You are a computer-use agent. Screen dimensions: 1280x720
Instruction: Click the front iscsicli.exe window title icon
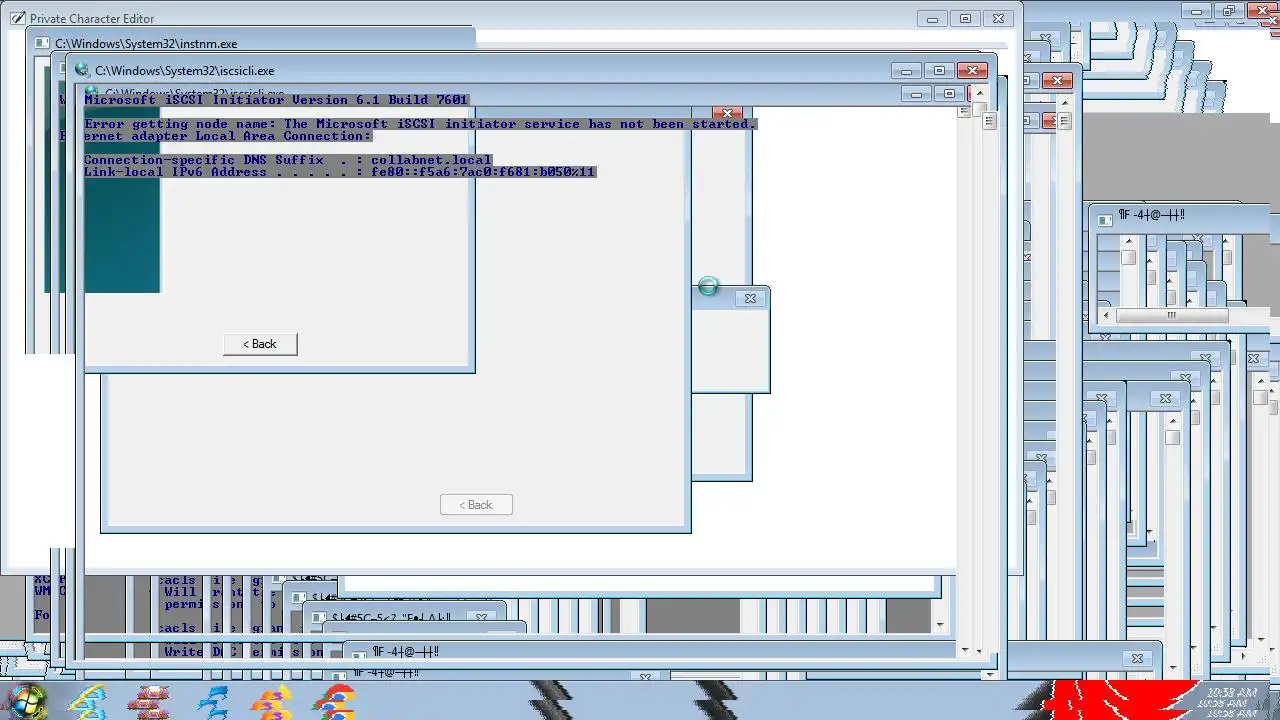[82, 70]
